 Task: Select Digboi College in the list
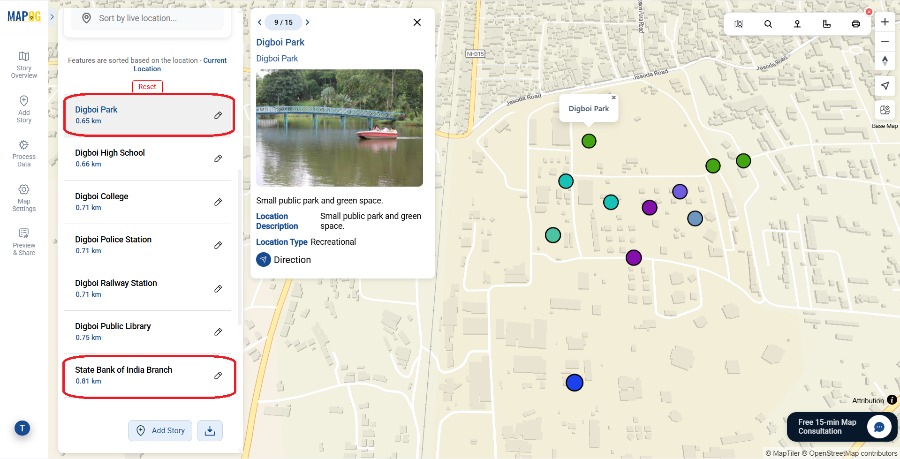coord(149,201)
